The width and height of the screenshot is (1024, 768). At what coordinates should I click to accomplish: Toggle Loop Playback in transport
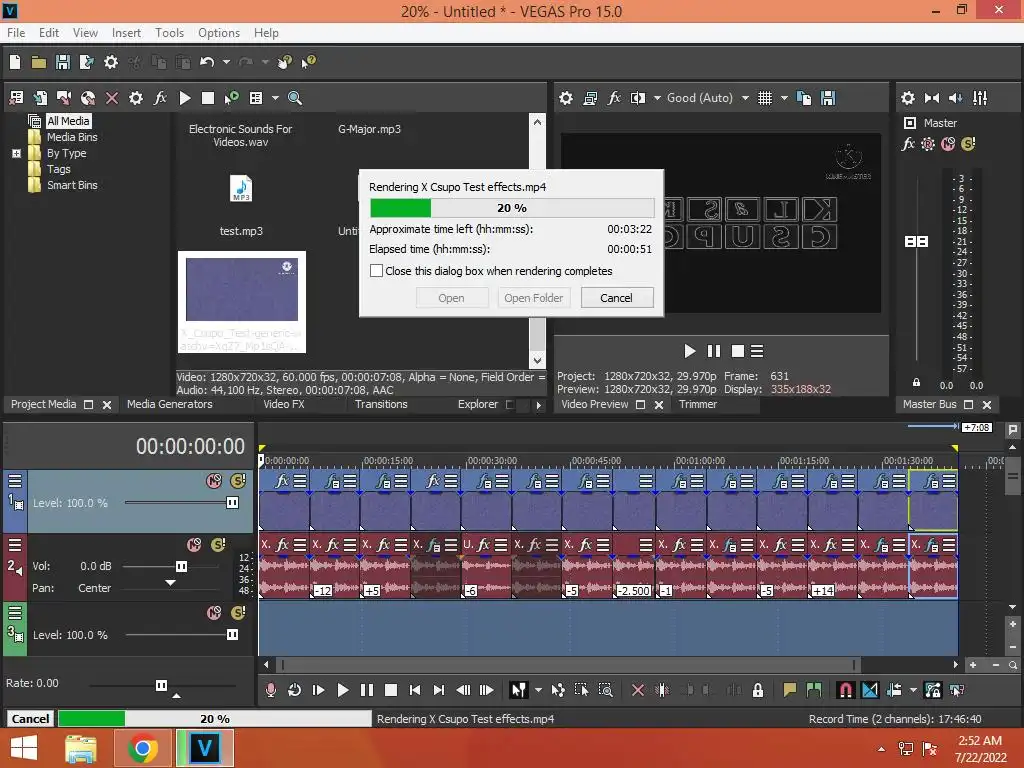coord(295,690)
